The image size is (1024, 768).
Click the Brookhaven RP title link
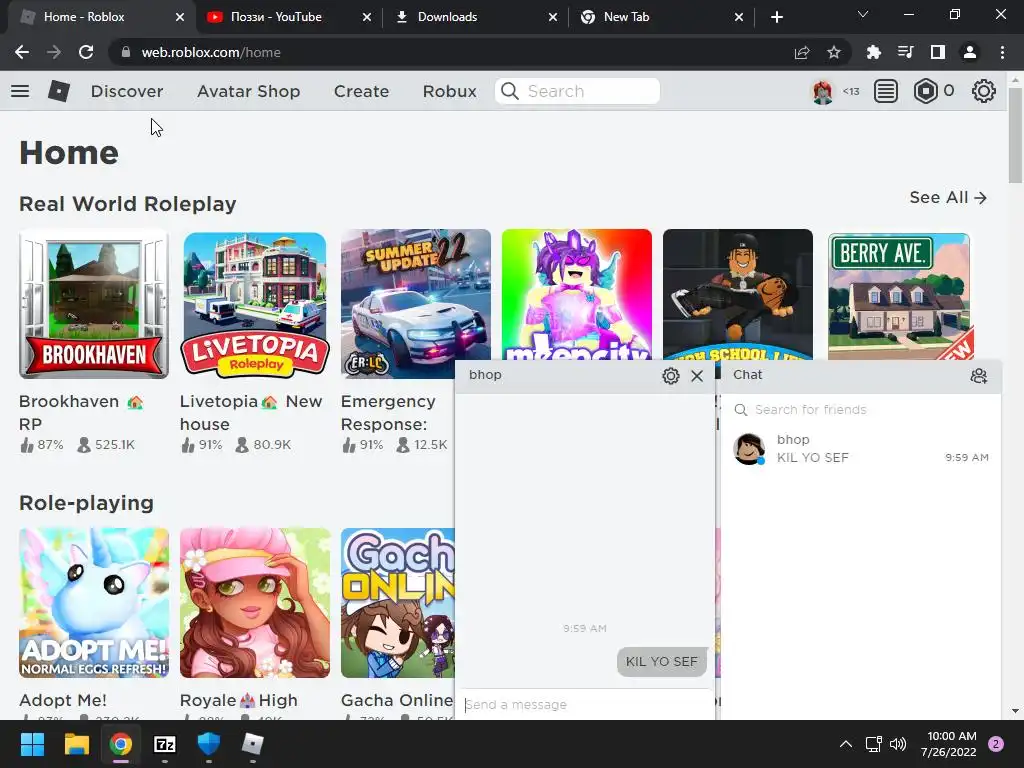(81, 412)
